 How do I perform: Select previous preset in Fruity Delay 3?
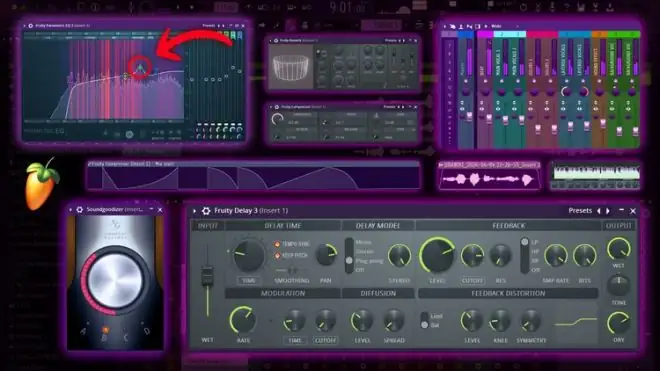599,211
